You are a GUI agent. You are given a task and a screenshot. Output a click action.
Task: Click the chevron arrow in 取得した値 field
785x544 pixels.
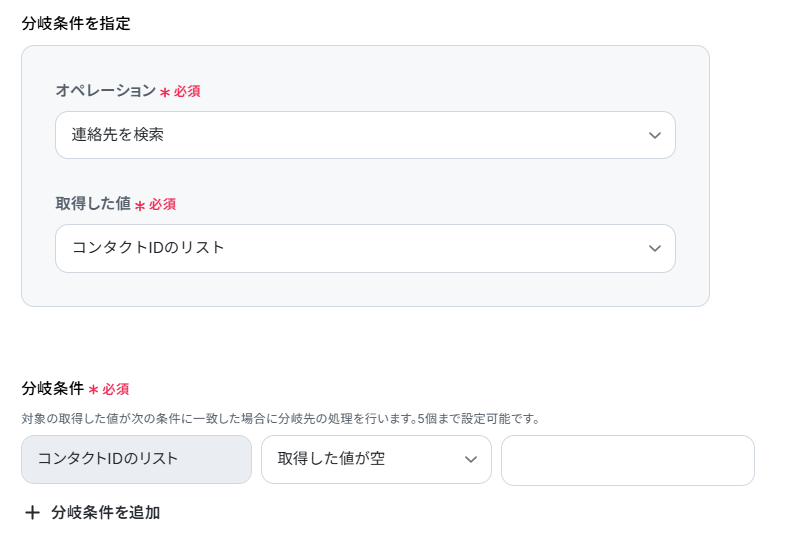pyautogui.click(x=655, y=248)
